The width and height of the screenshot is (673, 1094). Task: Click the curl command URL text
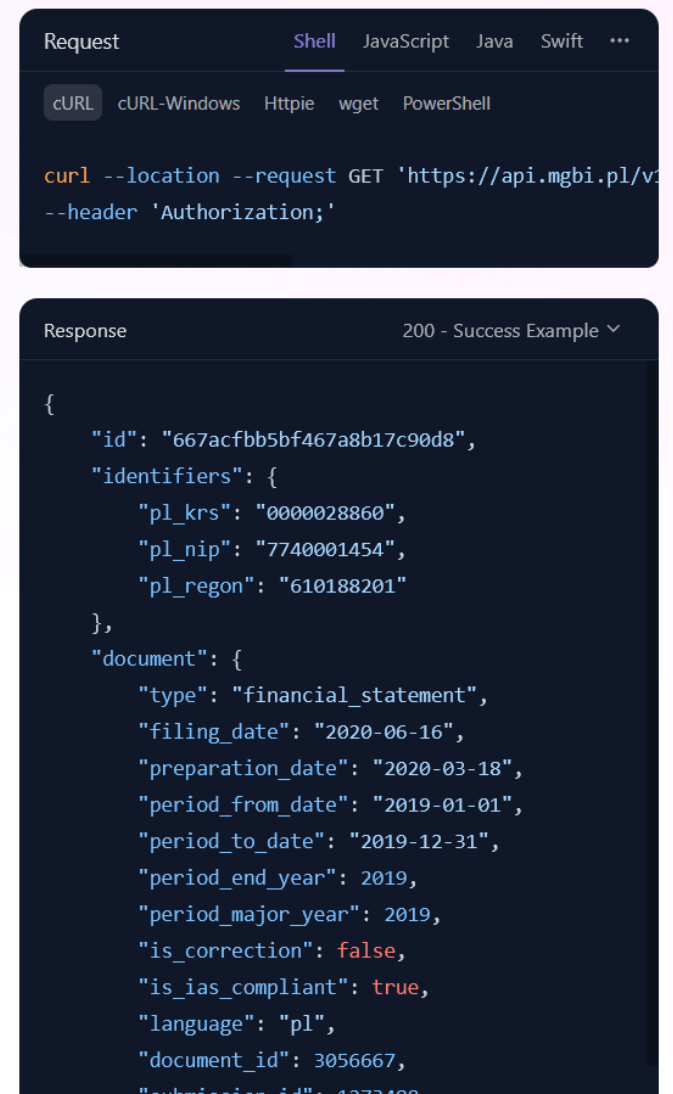[x=528, y=176]
